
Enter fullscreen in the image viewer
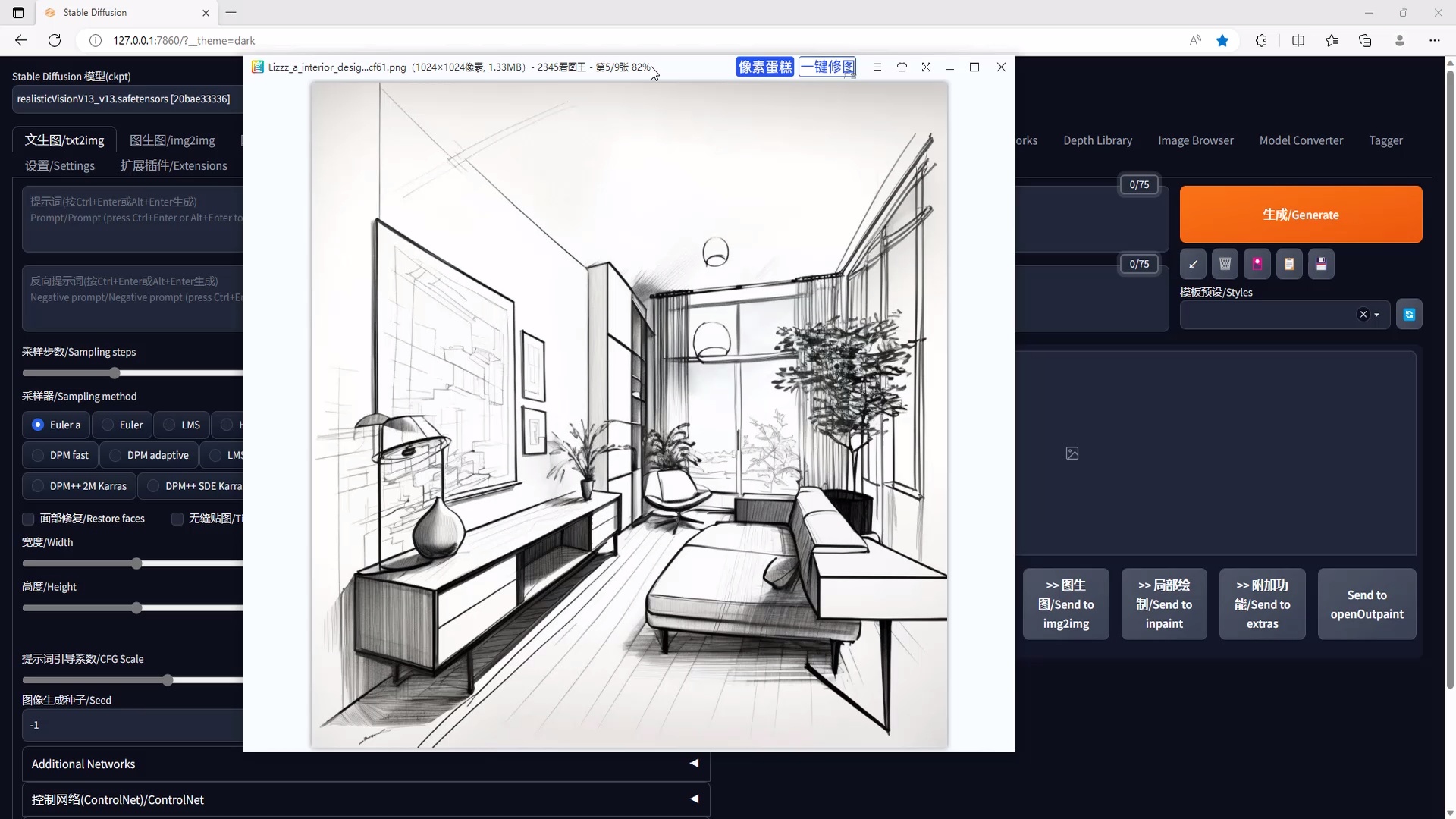click(x=926, y=67)
